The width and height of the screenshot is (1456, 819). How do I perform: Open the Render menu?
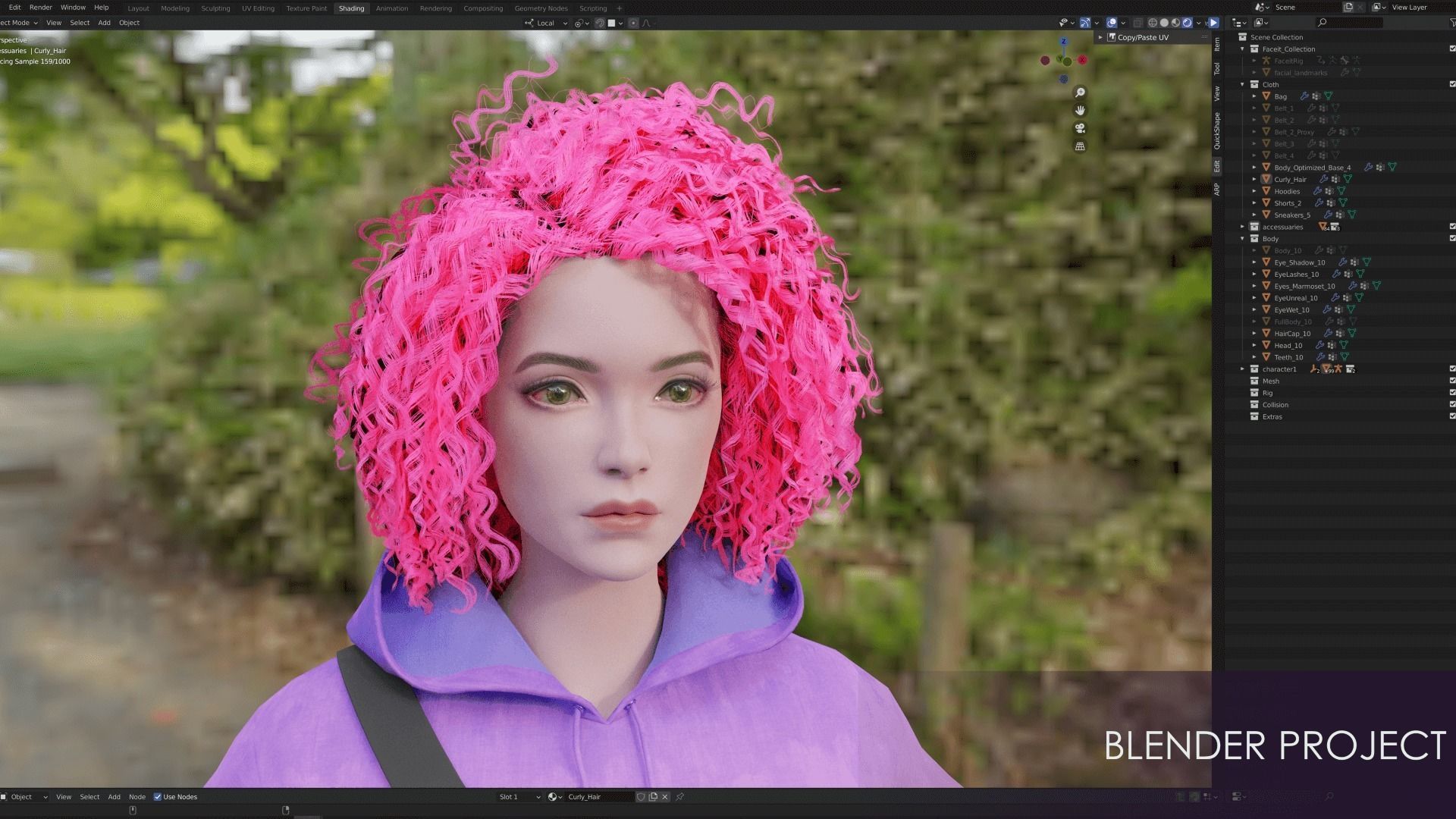pos(40,8)
